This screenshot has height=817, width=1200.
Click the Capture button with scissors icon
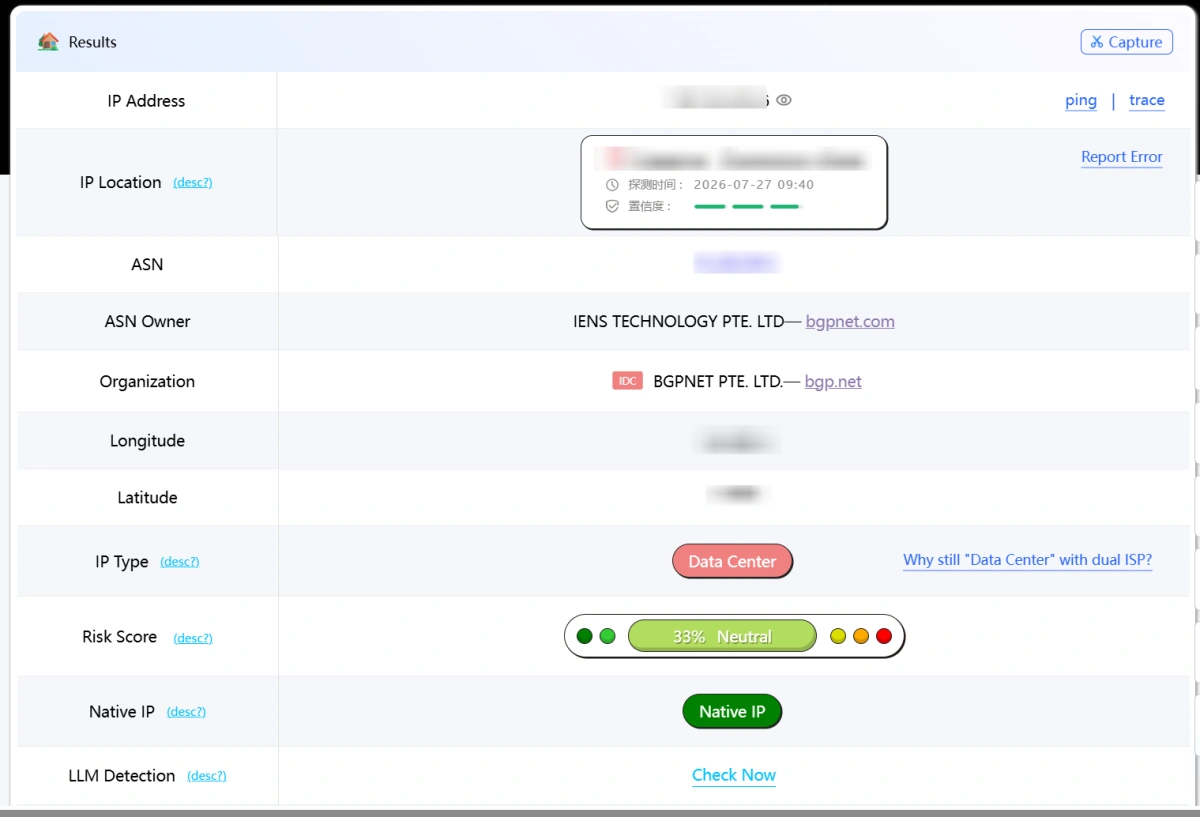1126,42
